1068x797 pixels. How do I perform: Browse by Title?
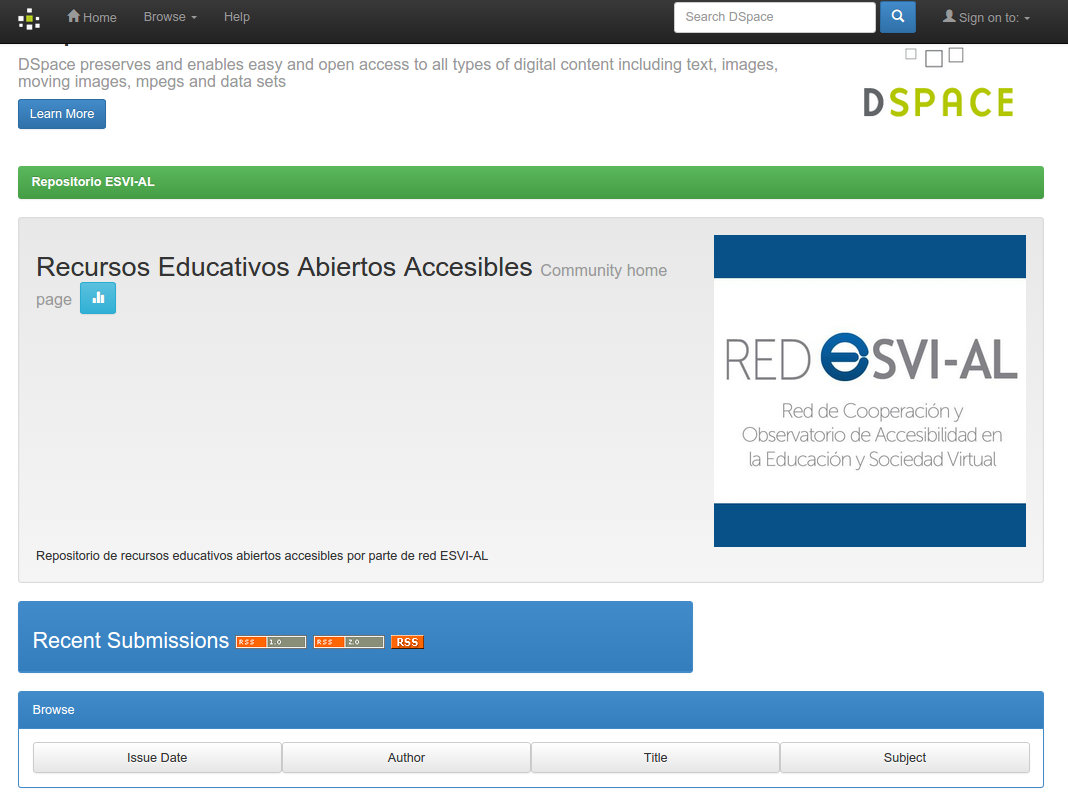[x=655, y=757]
